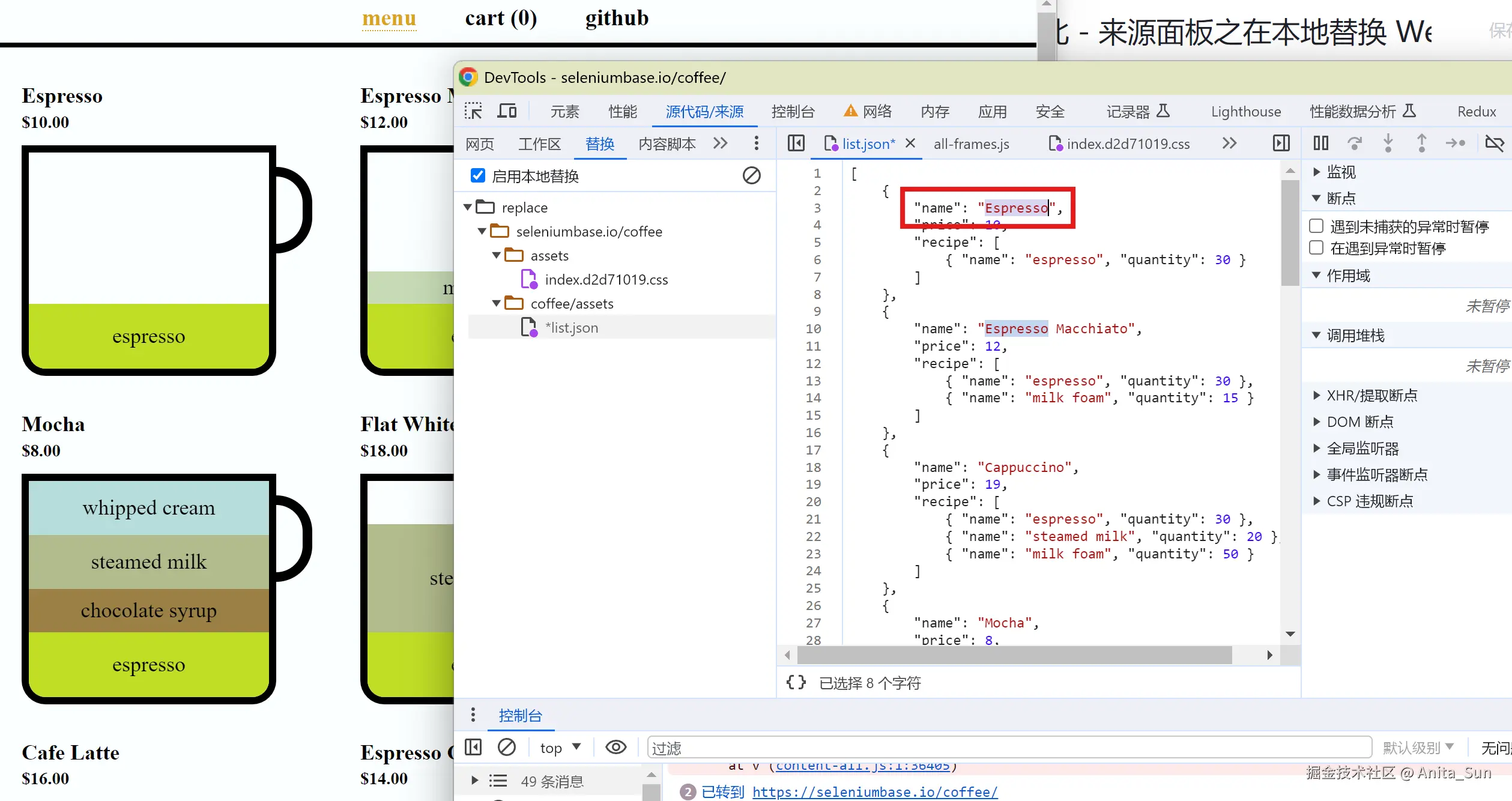Screen dimensions: 1512x801
Task: Click the pretty print braces icon
Action: pos(796,682)
